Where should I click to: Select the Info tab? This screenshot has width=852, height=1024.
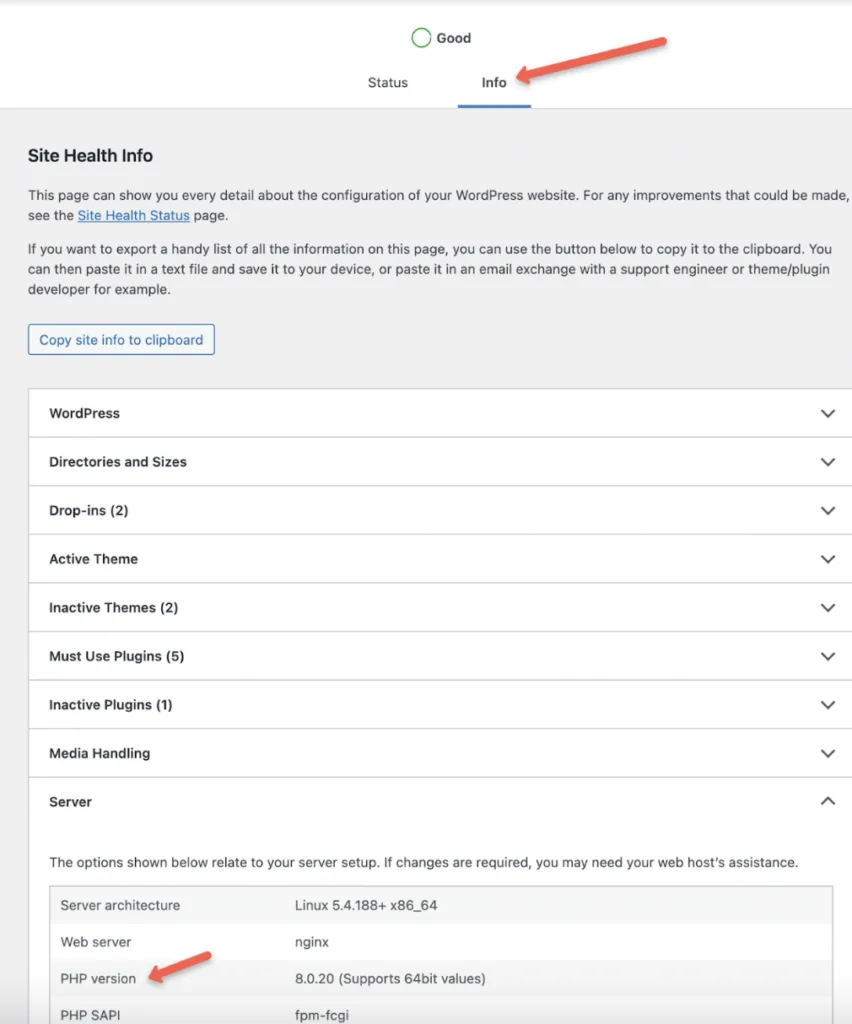tap(494, 83)
